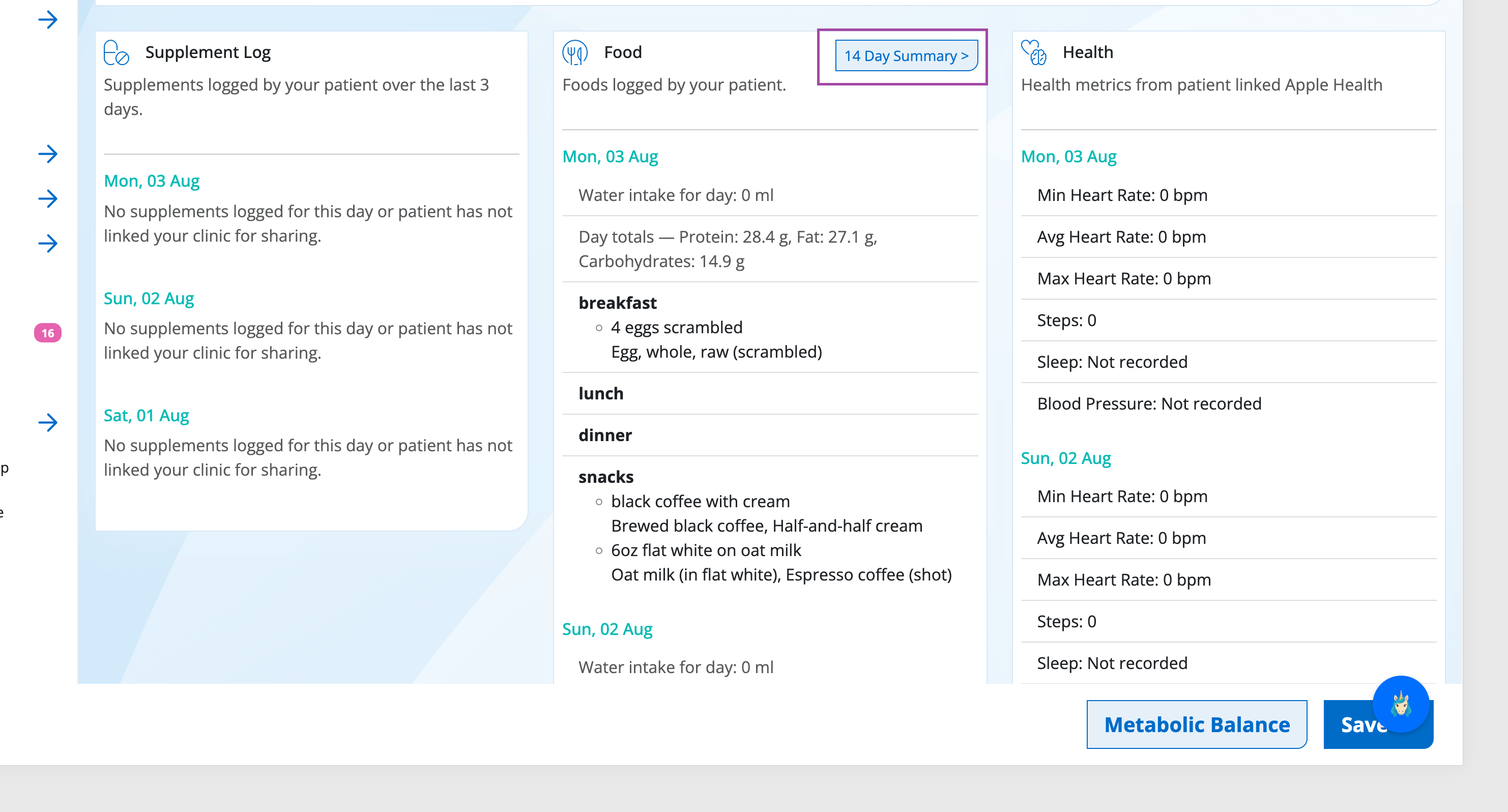
Task: Click the pink 16 notification badge
Action: [x=47, y=333]
